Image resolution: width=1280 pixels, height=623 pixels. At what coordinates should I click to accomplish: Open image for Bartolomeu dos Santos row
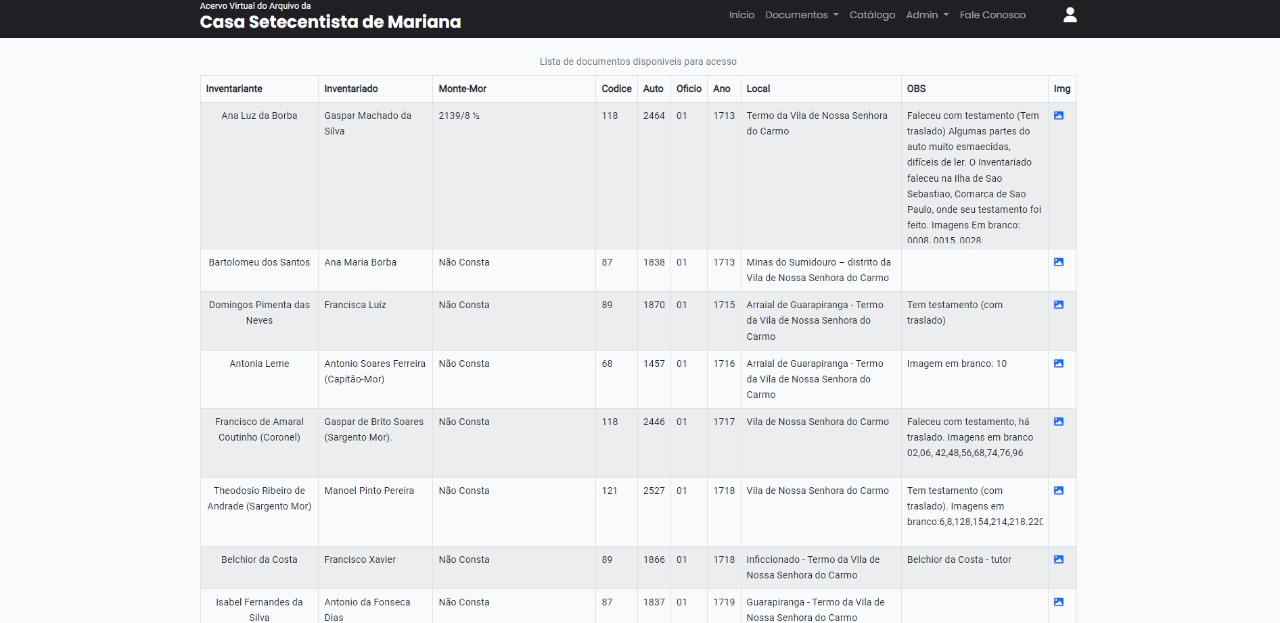click(x=1058, y=262)
